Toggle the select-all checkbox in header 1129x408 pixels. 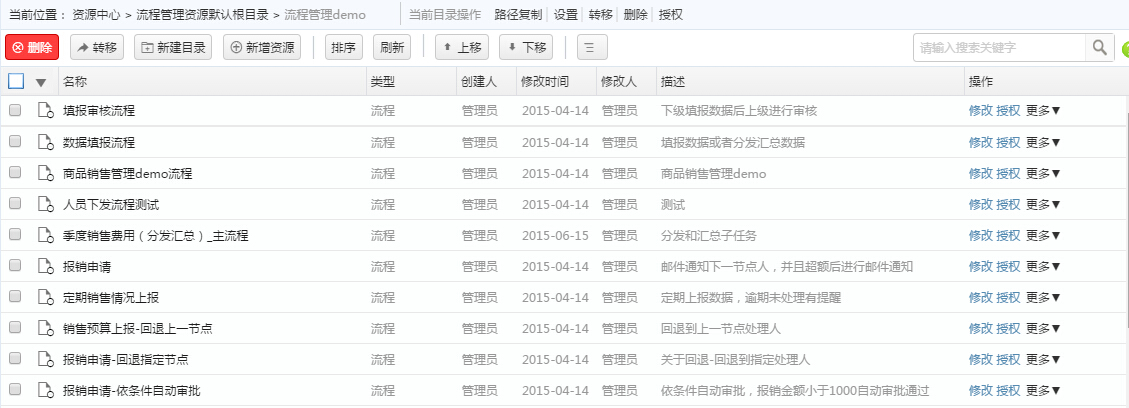pyautogui.click(x=16, y=81)
